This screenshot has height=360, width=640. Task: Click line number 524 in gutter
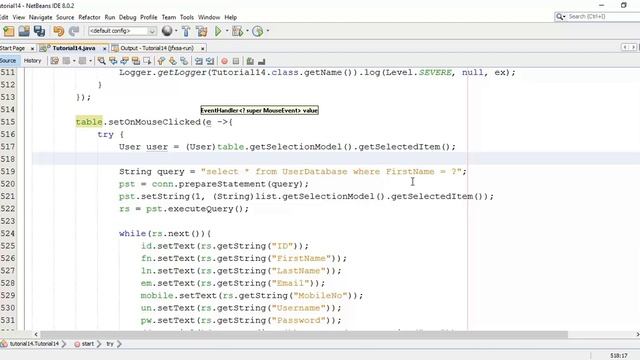(8, 233)
